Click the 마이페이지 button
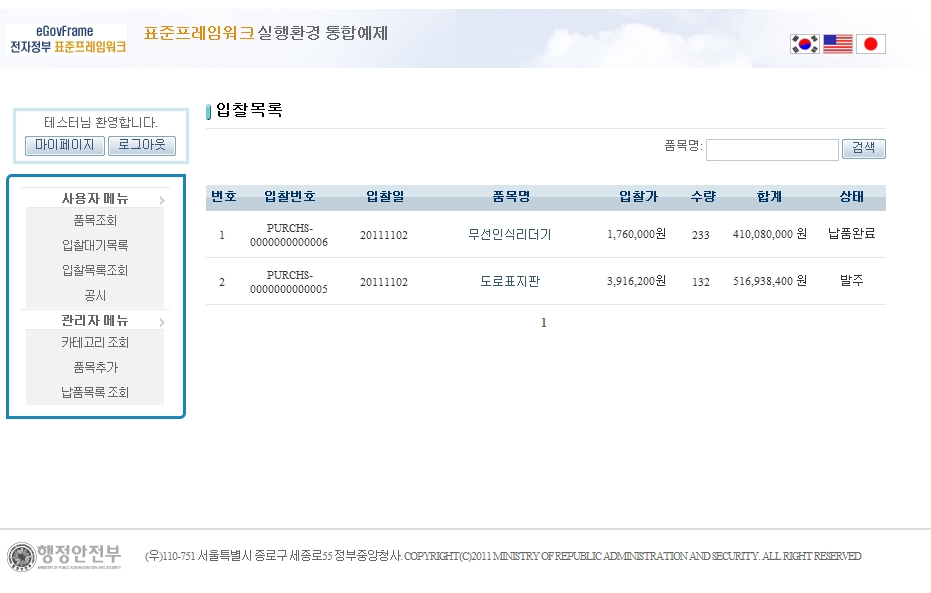Image resolution: width=931 pixels, height=593 pixels. [x=64, y=146]
